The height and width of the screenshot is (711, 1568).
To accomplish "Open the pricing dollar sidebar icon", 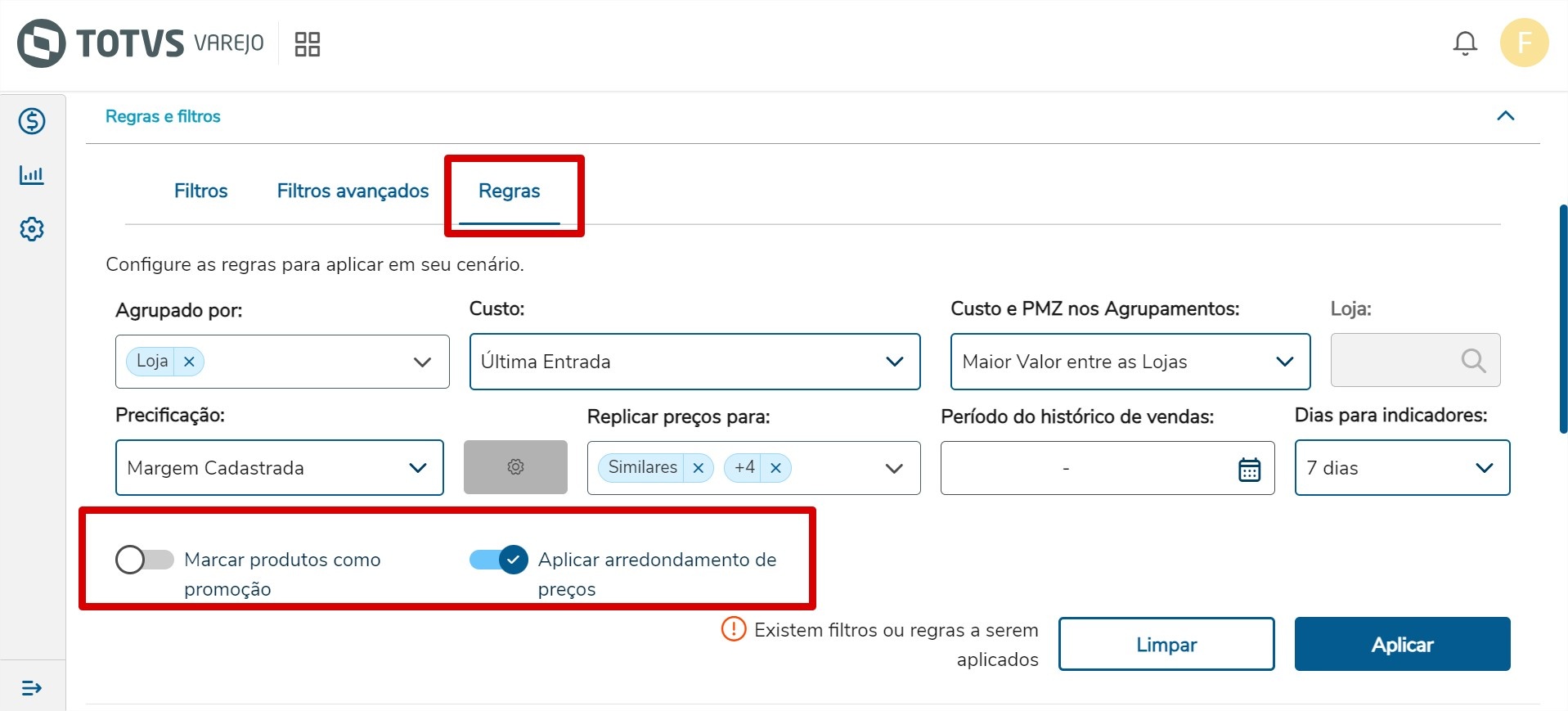I will click(x=32, y=121).
